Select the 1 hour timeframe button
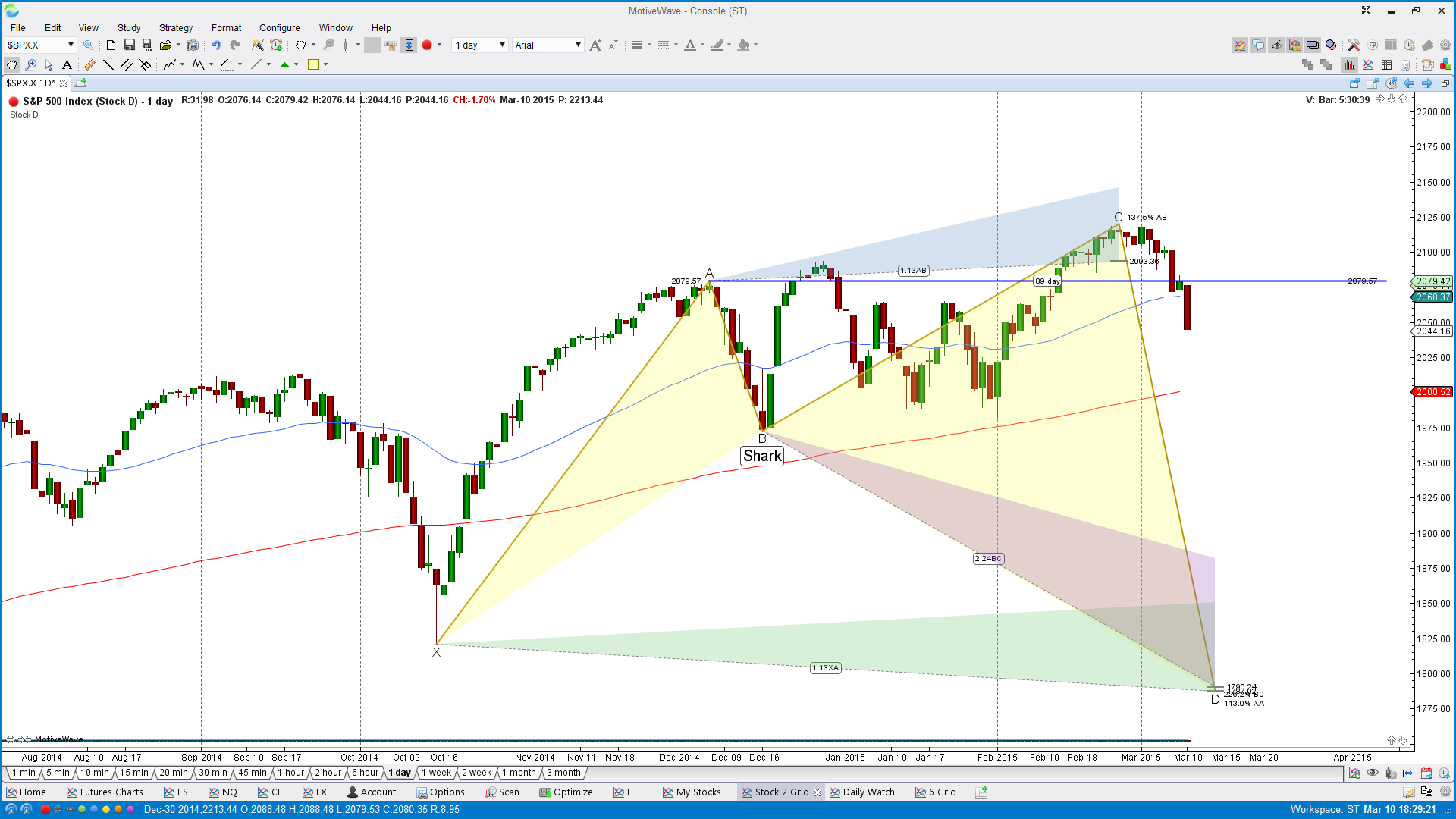1456x819 pixels. coord(290,773)
